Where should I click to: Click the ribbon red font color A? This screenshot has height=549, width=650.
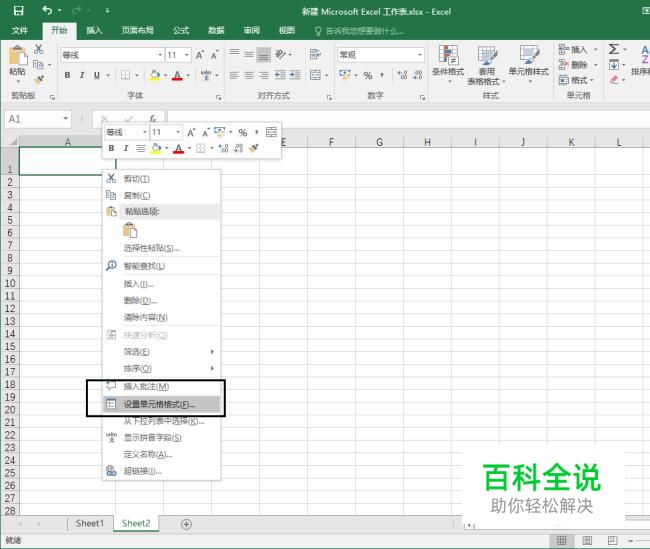(x=177, y=75)
